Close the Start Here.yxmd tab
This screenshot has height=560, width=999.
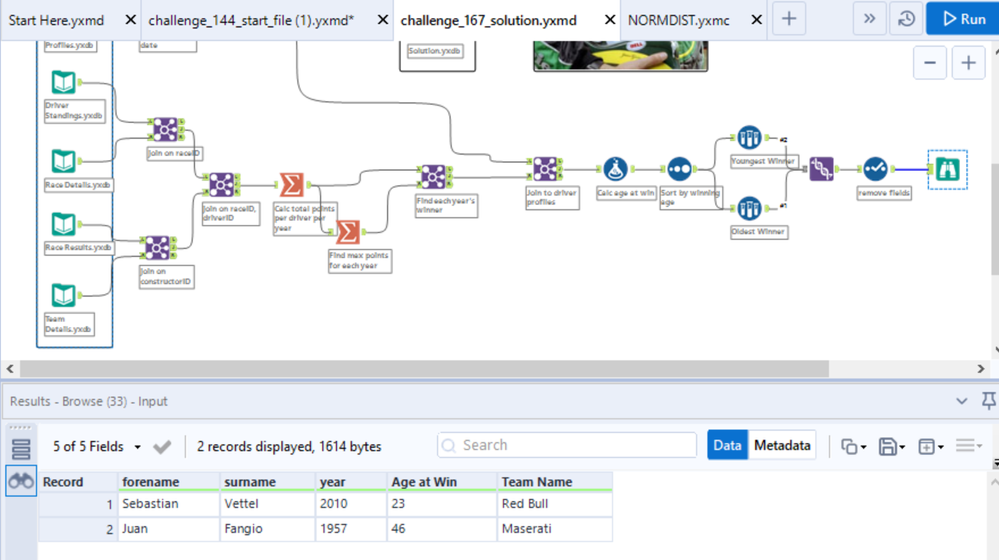coord(130,20)
